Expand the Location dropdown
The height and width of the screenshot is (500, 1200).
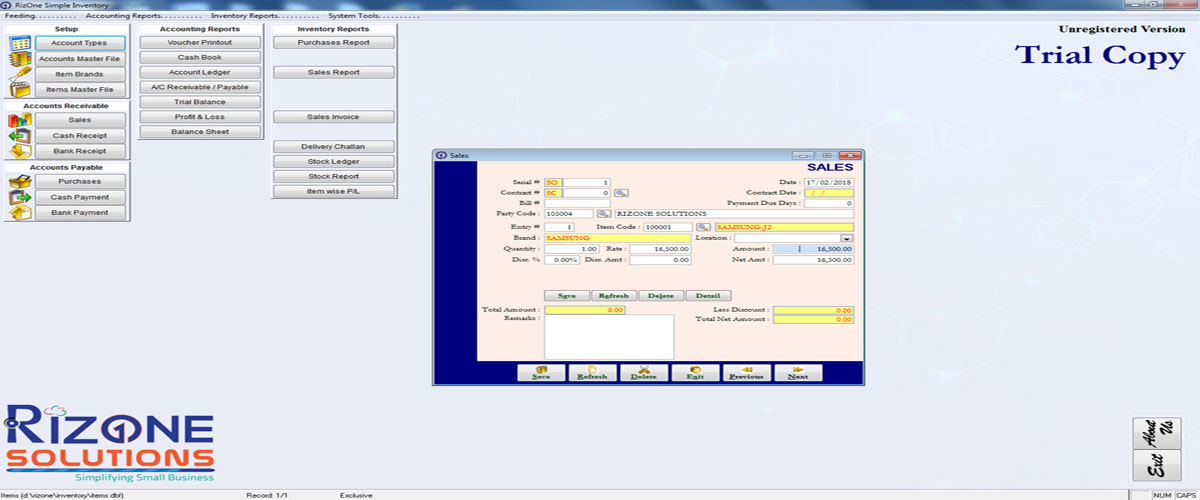tap(847, 238)
